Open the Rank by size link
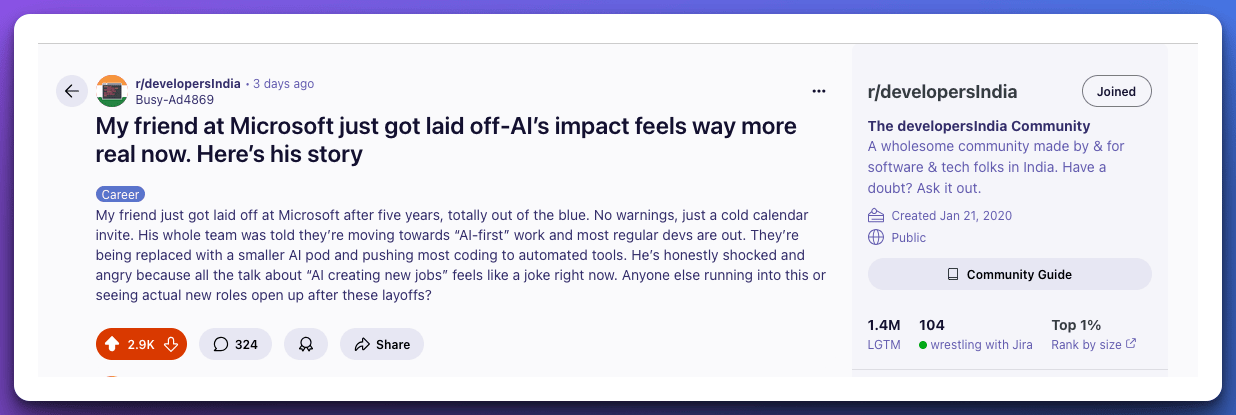Image resolution: width=1236 pixels, height=415 pixels. [1086, 344]
